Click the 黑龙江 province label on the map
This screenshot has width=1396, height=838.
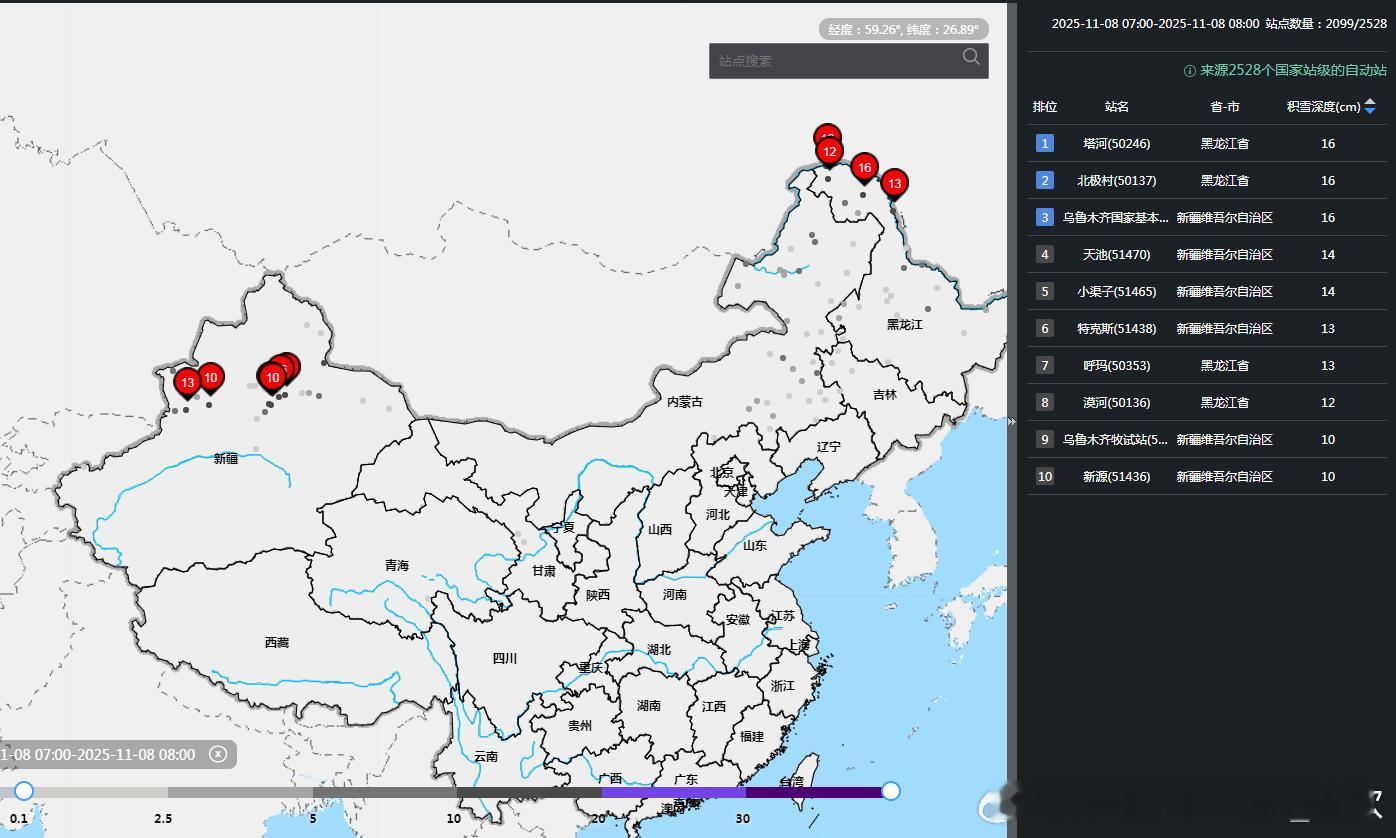point(905,325)
